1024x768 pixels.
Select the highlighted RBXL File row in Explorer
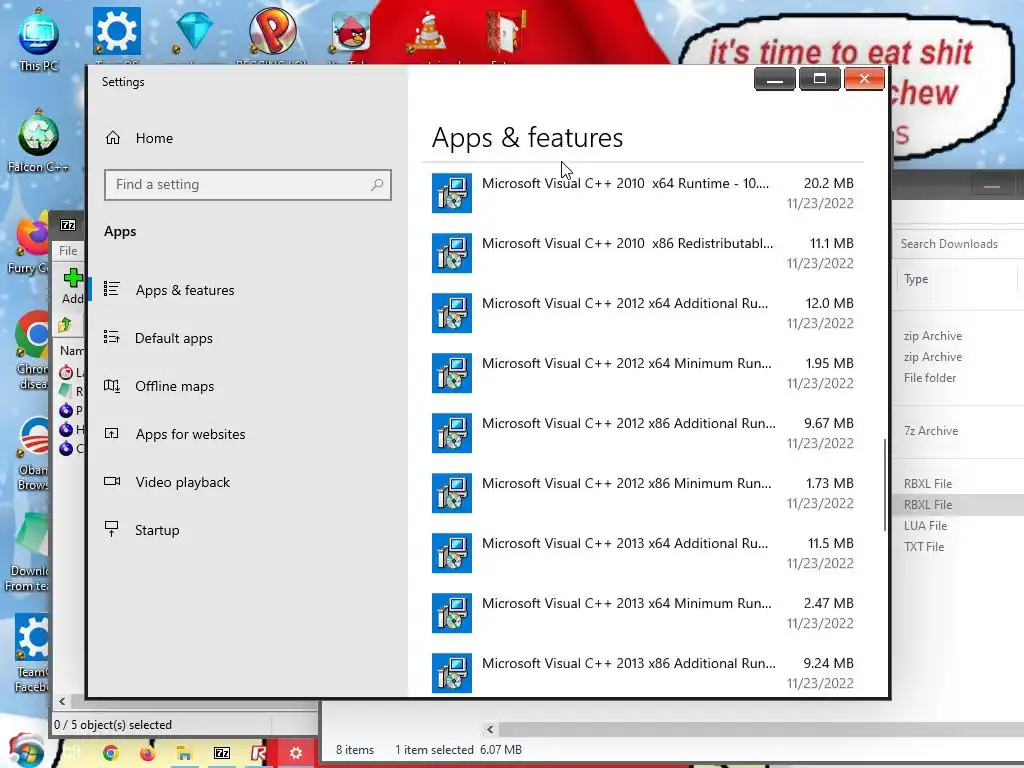(957, 505)
